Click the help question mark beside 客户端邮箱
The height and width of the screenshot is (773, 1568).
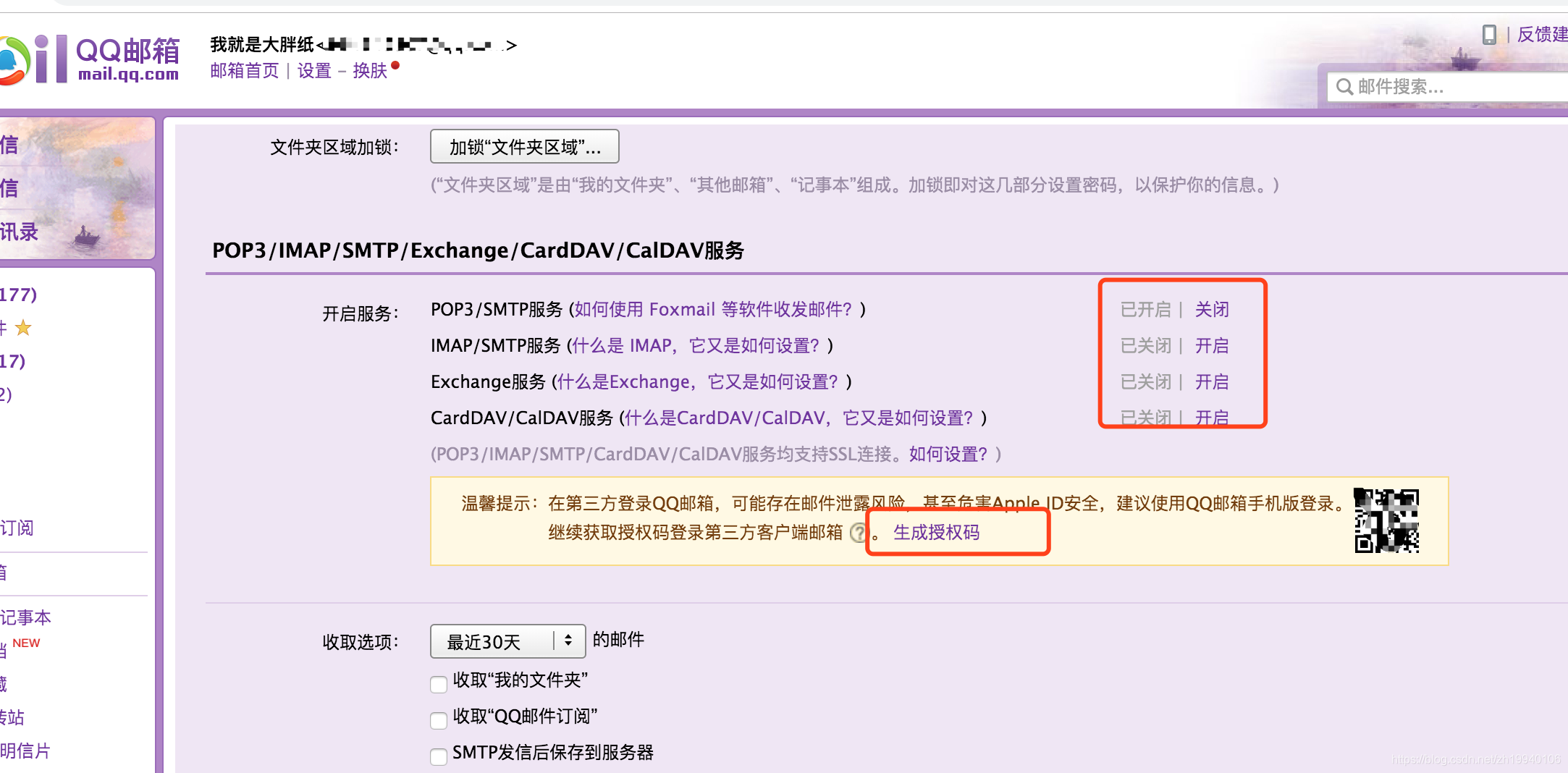[858, 533]
